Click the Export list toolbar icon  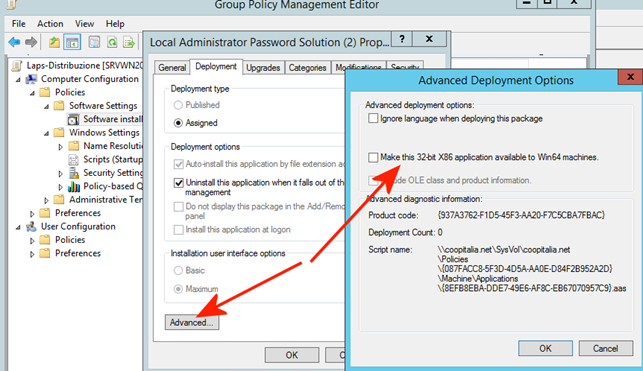pos(129,42)
